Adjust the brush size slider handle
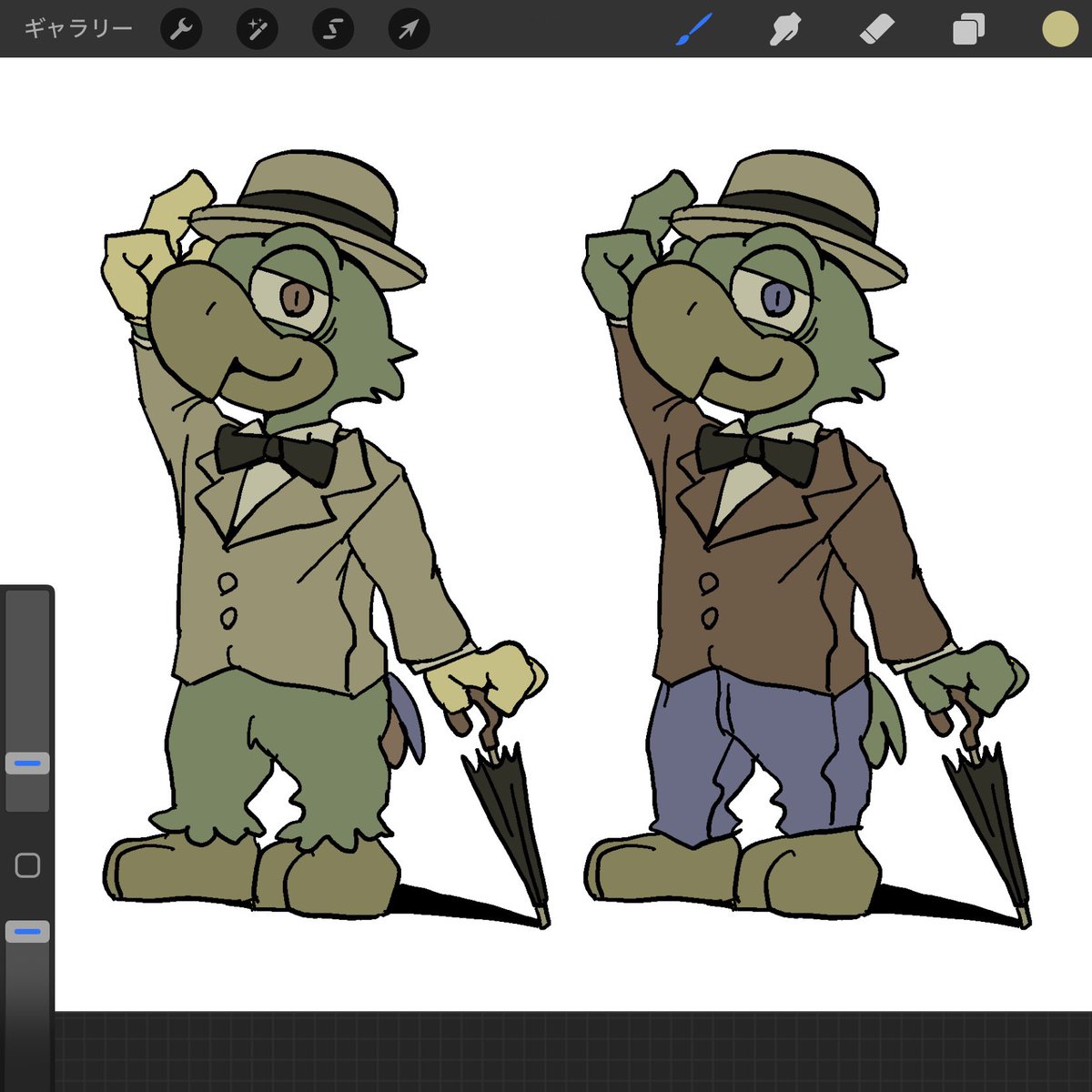This screenshot has height=1092, width=1092. [x=27, y=763]
